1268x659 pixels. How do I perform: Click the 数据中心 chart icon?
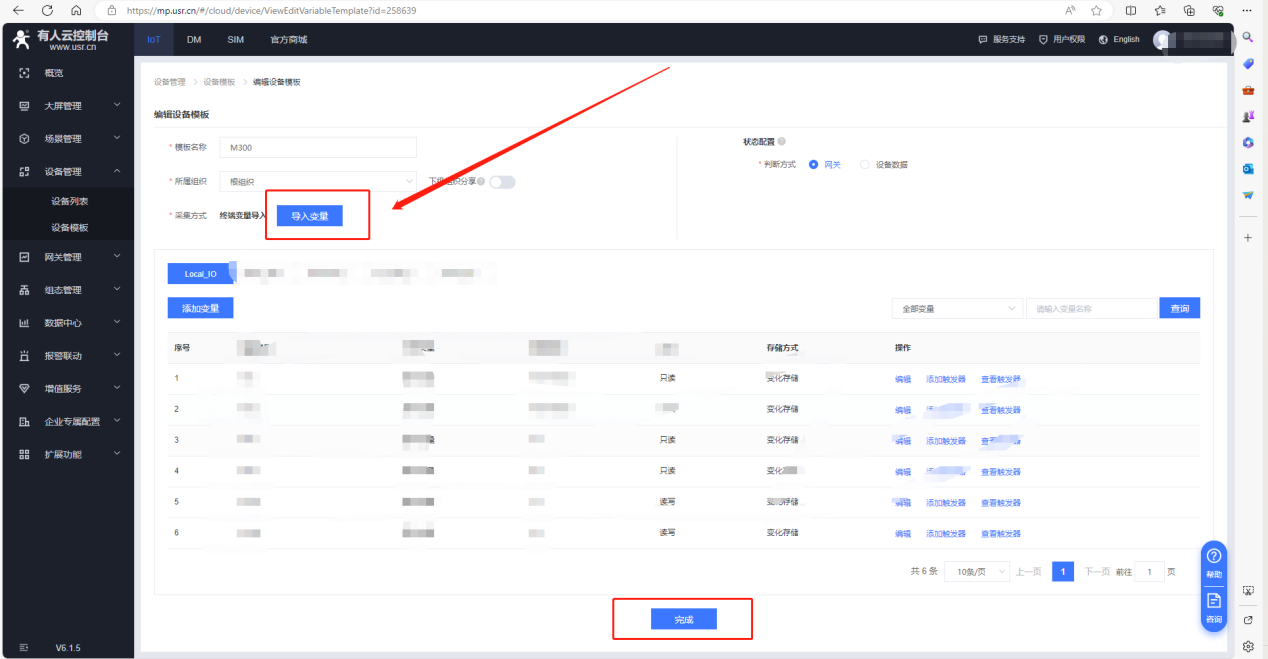click(x=25, y=323)
